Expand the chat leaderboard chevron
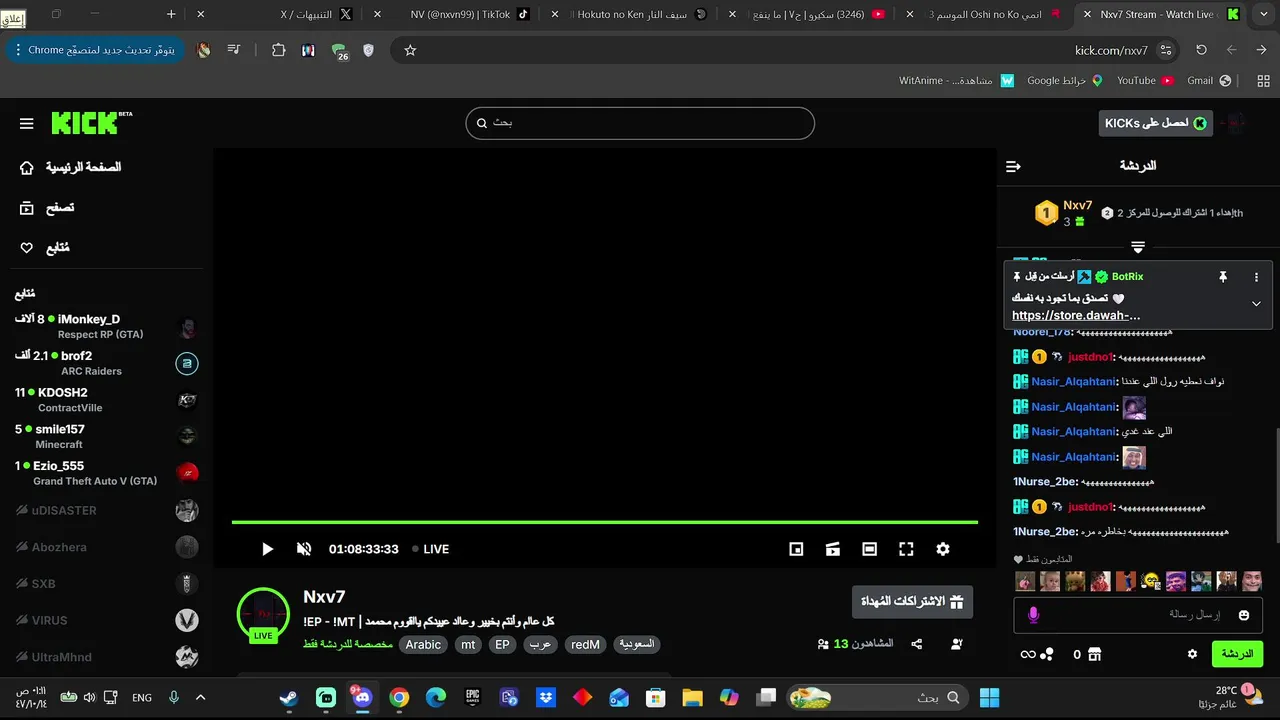 pos(1137,246)
